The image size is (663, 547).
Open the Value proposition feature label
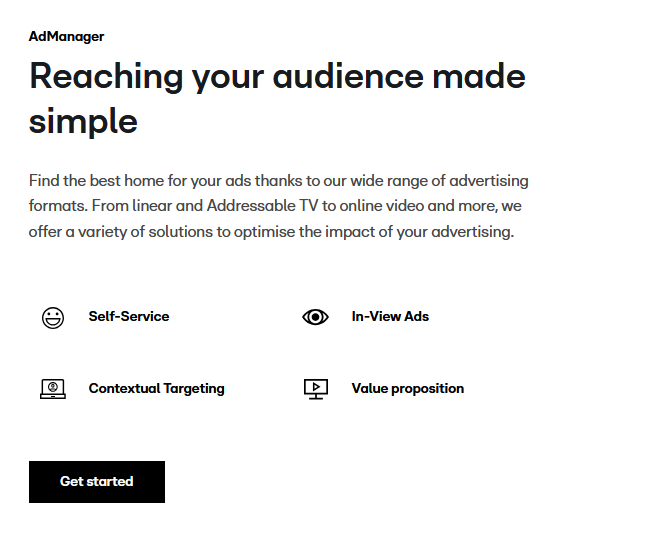click(x=407, y=389)
